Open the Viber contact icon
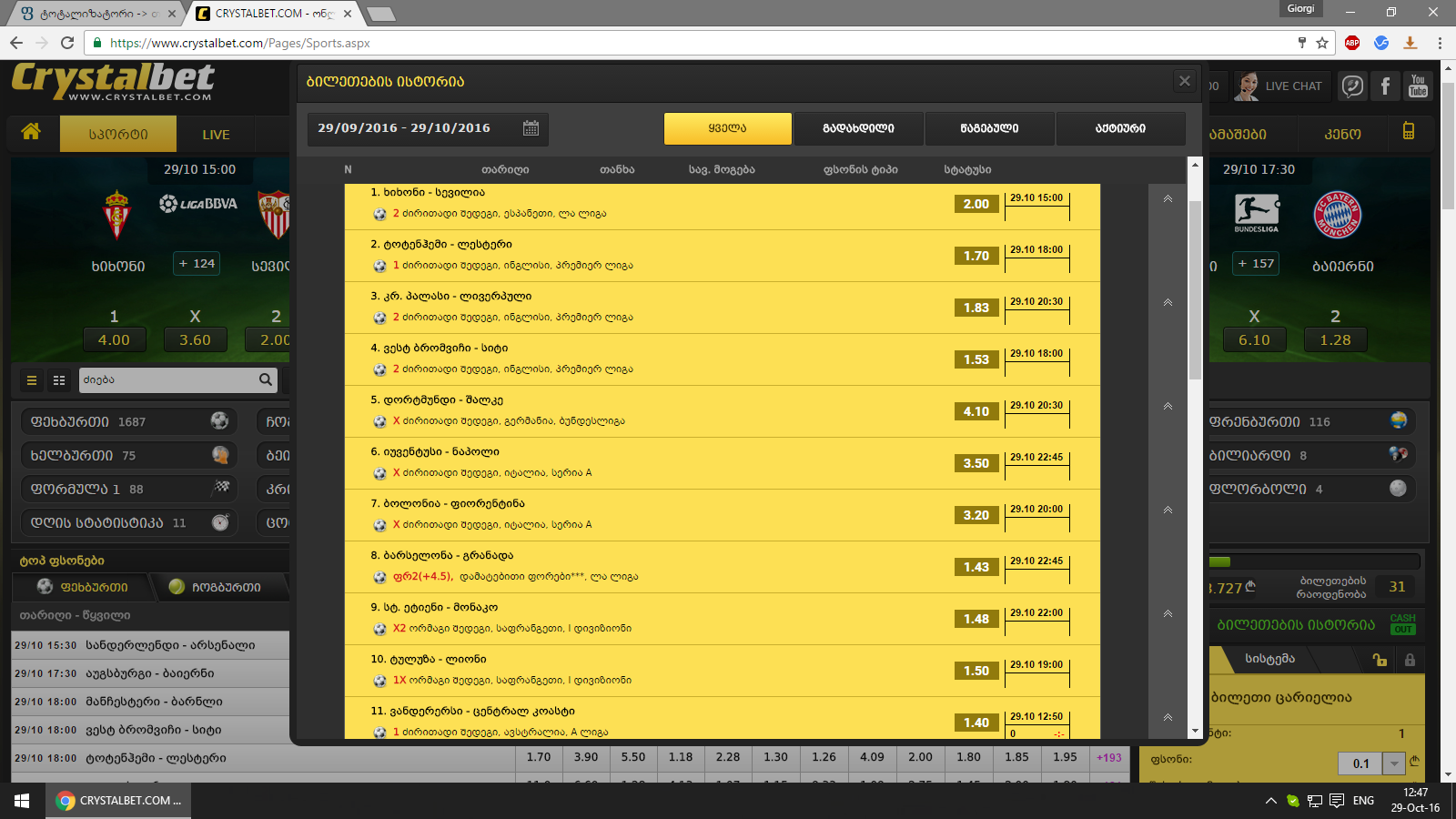 (1353, 86)
